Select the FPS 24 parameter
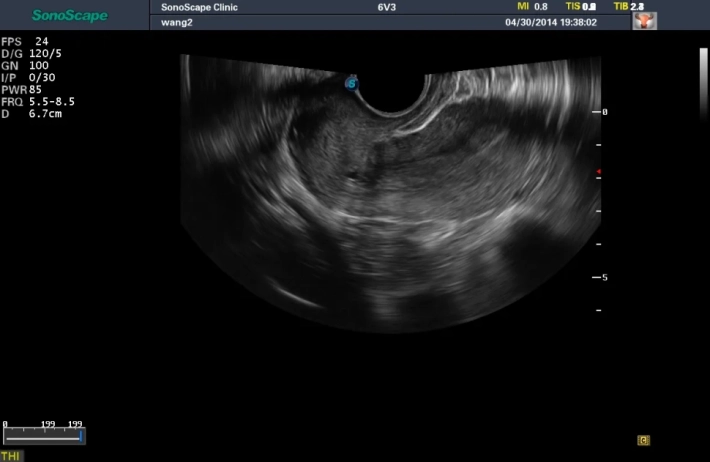Viewport: 710px width, 462px height. tap(27, 41)
